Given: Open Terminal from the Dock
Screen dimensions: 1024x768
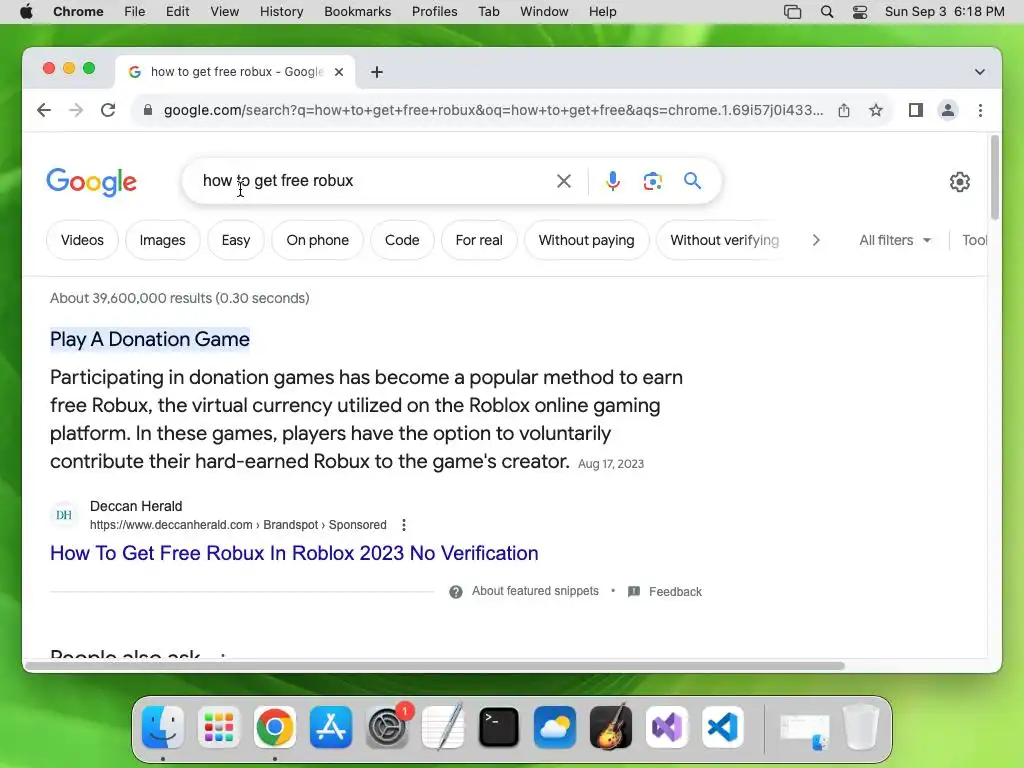Looking at the screenshot, I should (x=499, y=727).
